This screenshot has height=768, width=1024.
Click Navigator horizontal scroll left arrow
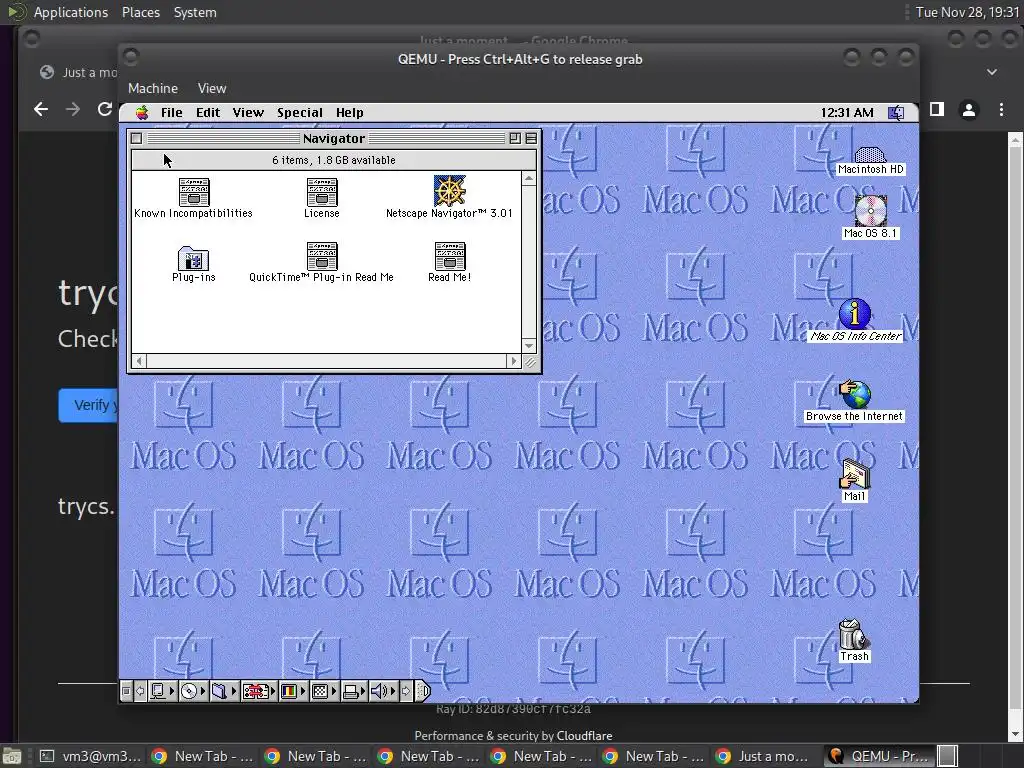click(x=138, y=361)
